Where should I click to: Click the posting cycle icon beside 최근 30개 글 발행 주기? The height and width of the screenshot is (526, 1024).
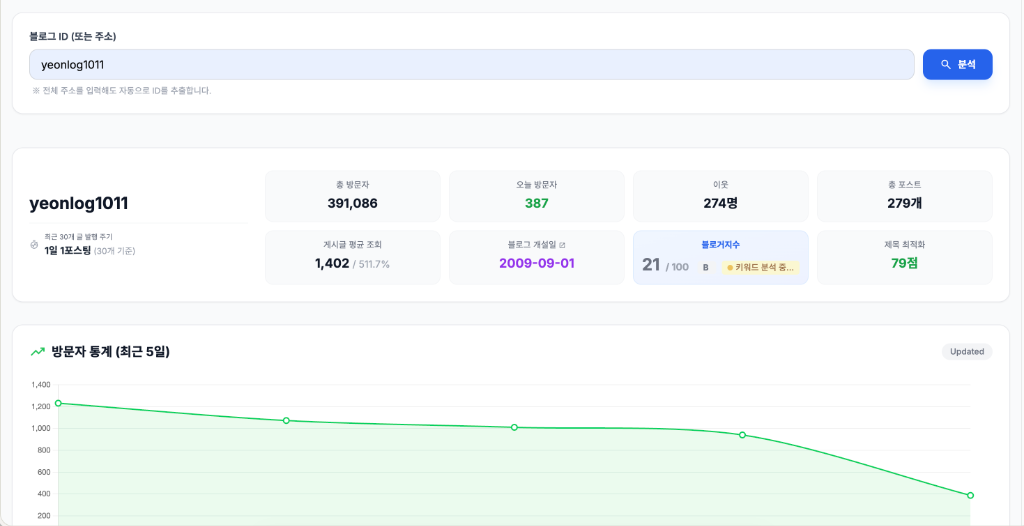(x=35, y=244)
